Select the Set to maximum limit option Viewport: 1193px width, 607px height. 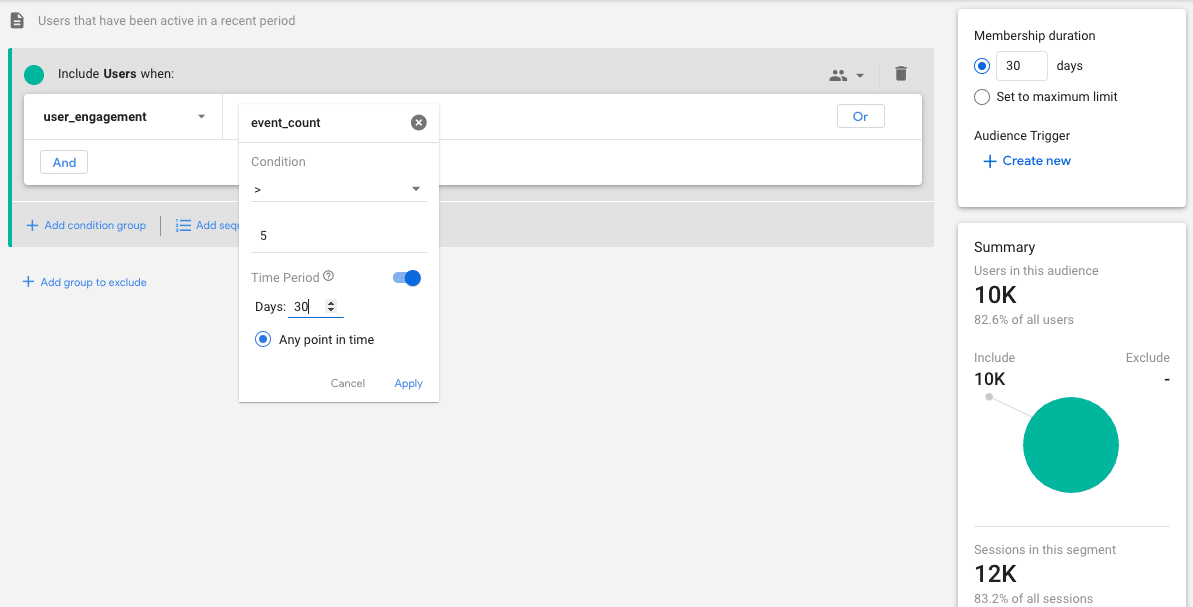pos(981,97)
